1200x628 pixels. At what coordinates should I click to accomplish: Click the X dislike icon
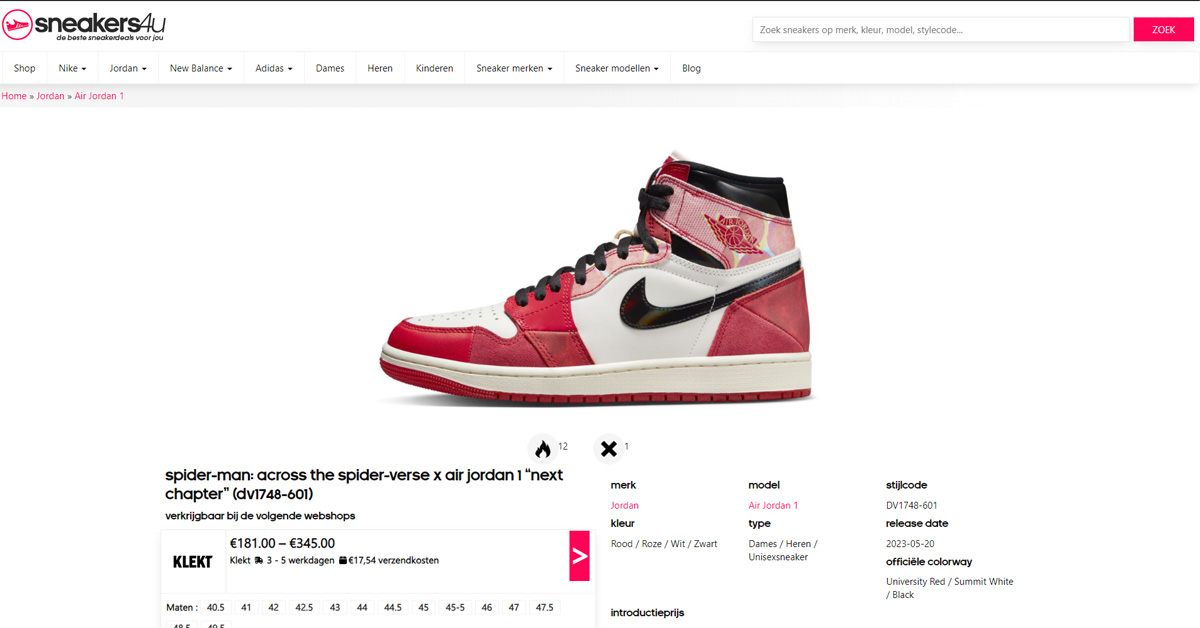[609, 448]
